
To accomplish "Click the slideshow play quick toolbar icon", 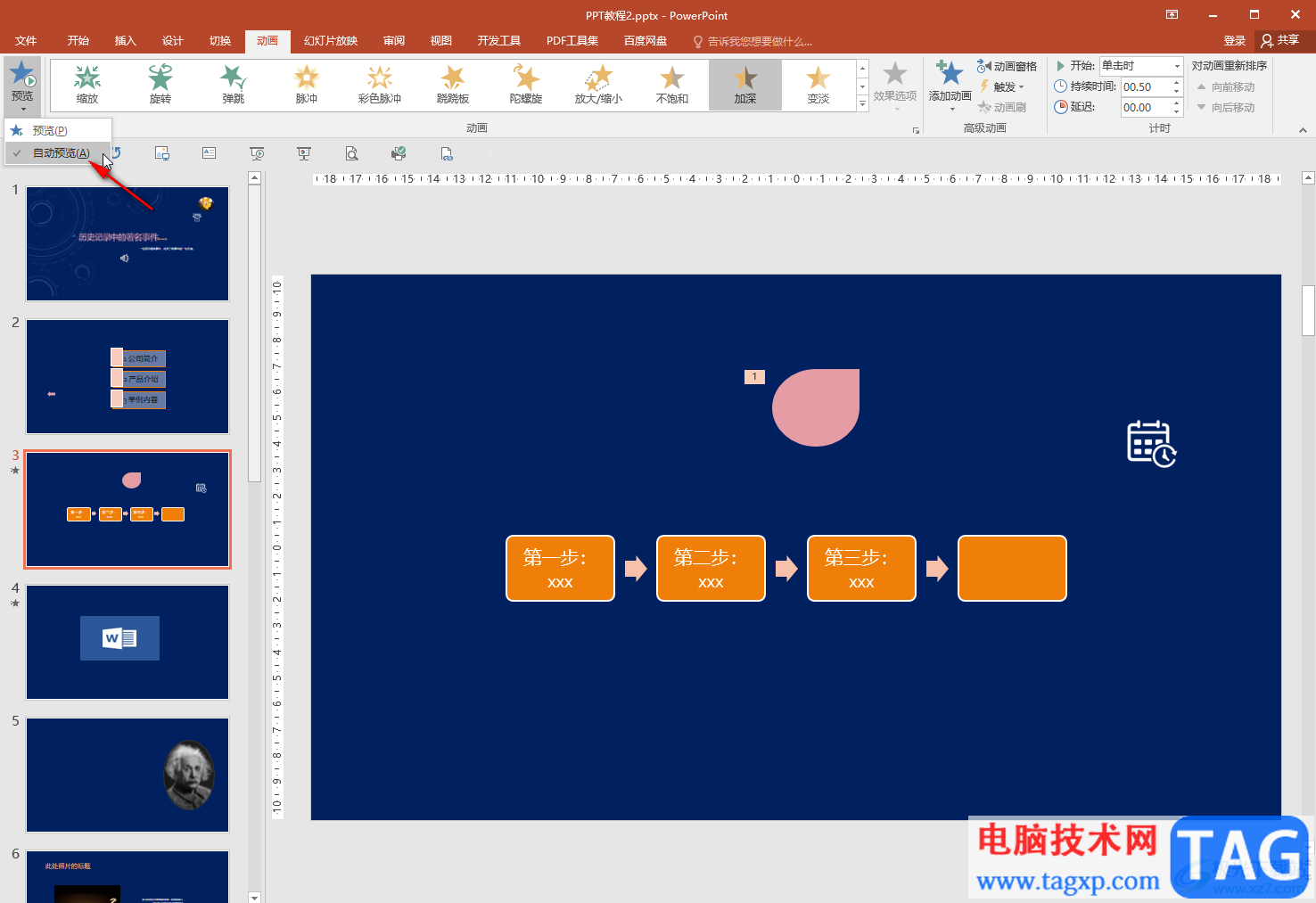I will pos(257,153).
